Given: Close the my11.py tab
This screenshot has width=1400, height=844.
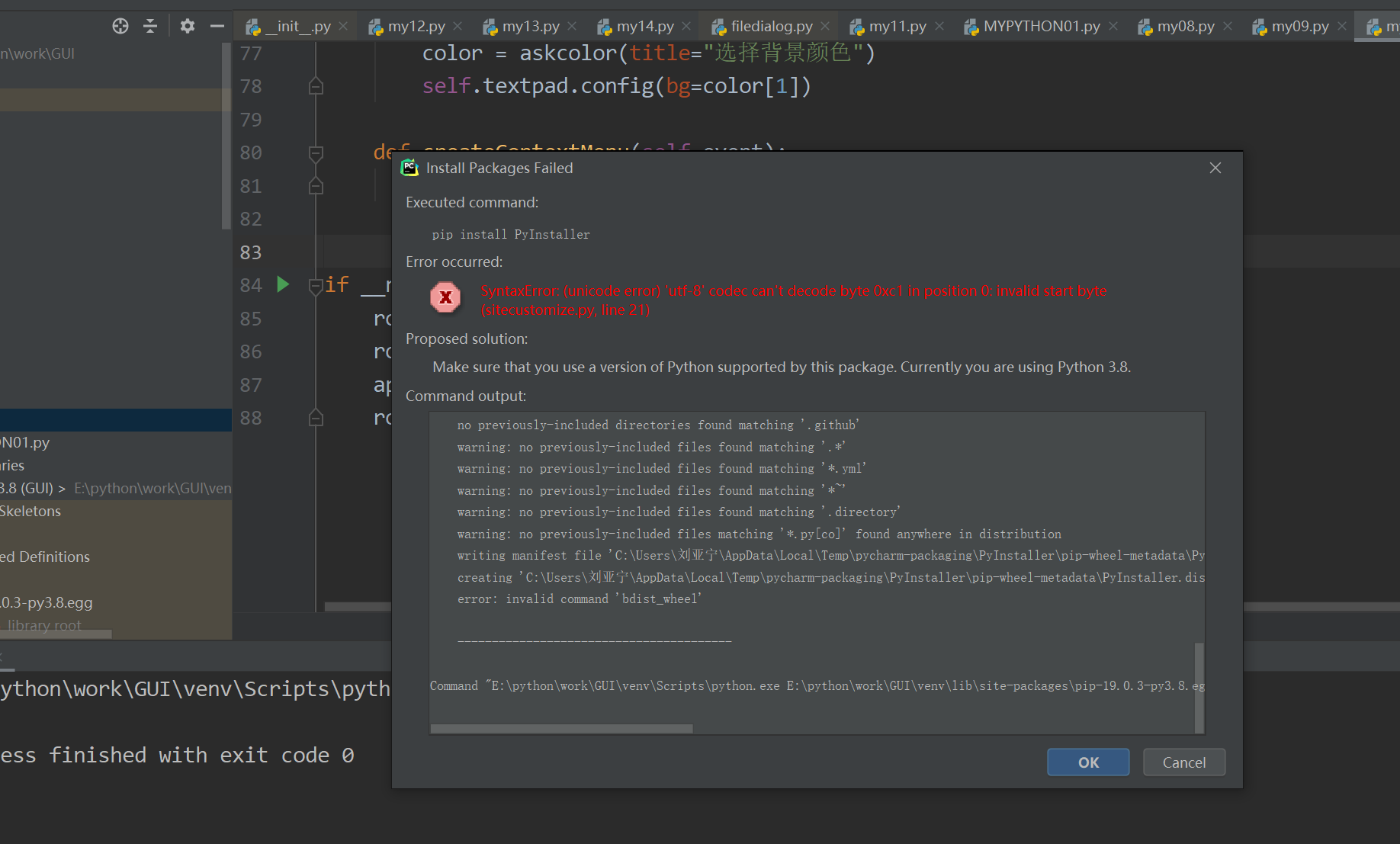Looking at the screenshot, I should [x=939, y=26].
